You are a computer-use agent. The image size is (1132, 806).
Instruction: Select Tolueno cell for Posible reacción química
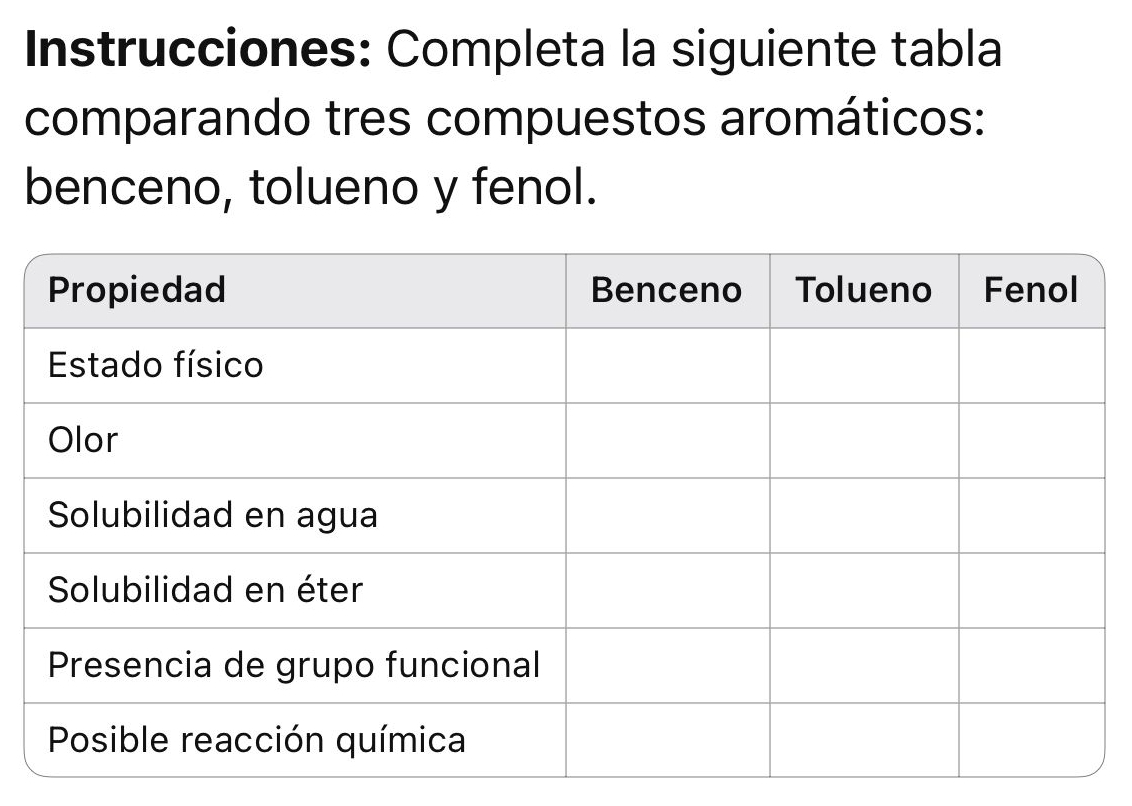coord(864,740)
